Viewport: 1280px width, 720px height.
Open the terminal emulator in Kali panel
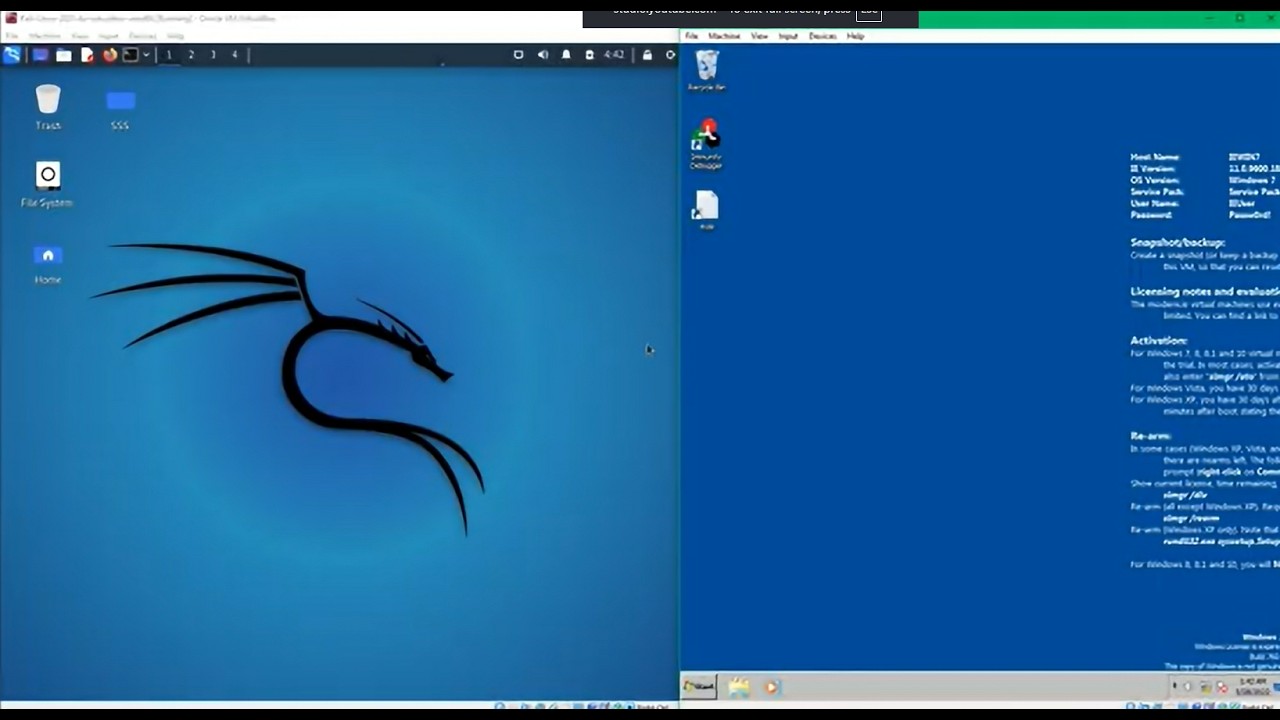tap(130, 55)
